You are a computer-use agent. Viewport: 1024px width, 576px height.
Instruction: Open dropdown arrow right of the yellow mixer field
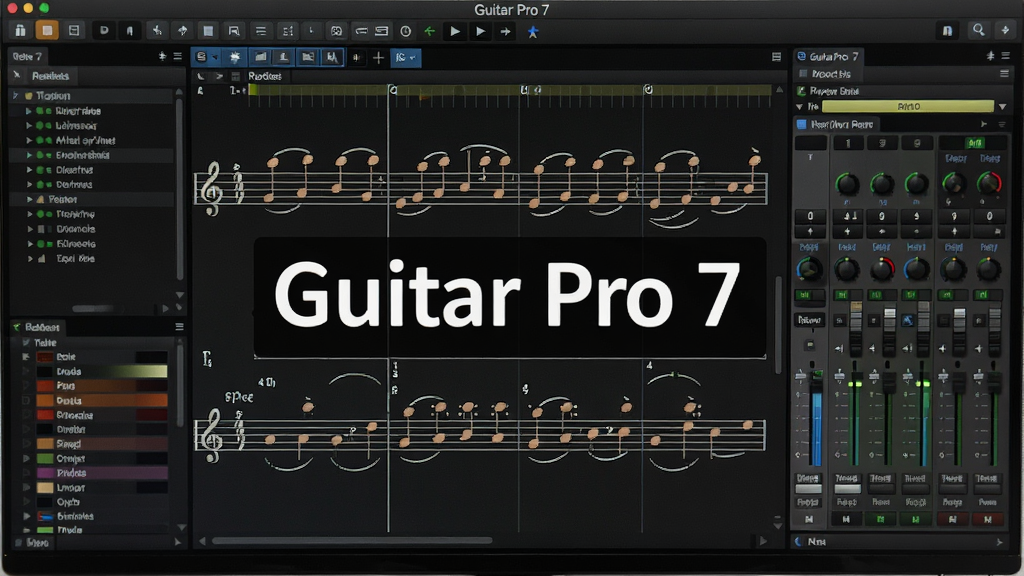tap(1003, 106)
